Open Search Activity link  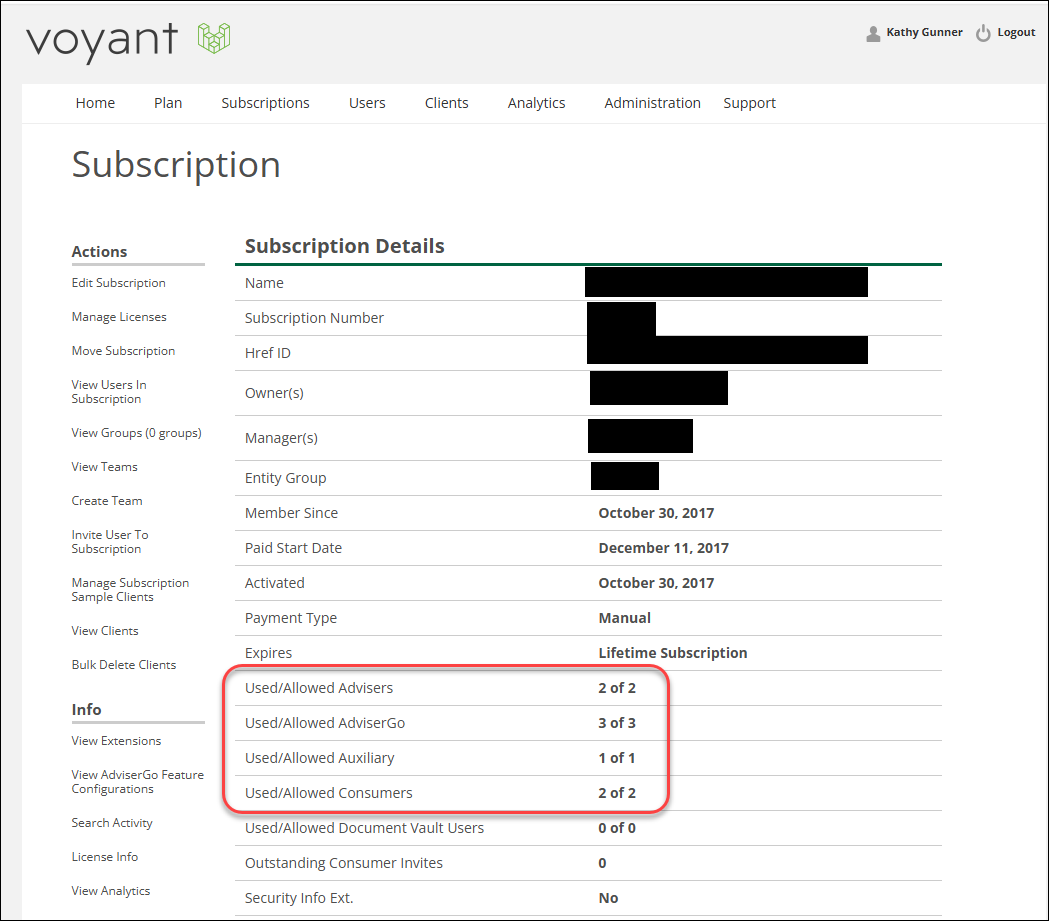tap(112, 823)
